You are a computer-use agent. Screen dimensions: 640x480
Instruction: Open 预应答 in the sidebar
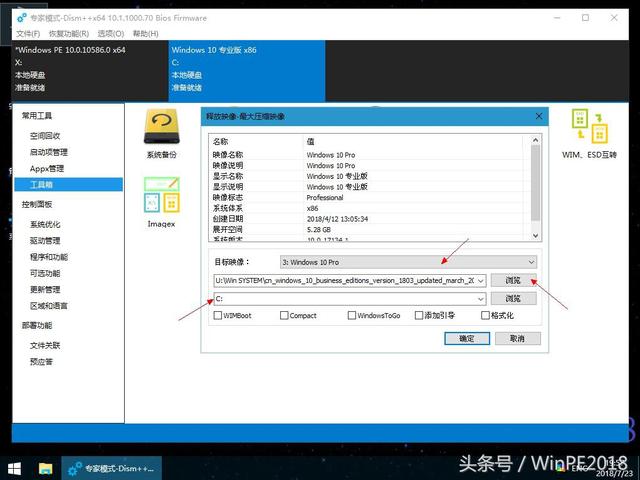tap(41, 362)
